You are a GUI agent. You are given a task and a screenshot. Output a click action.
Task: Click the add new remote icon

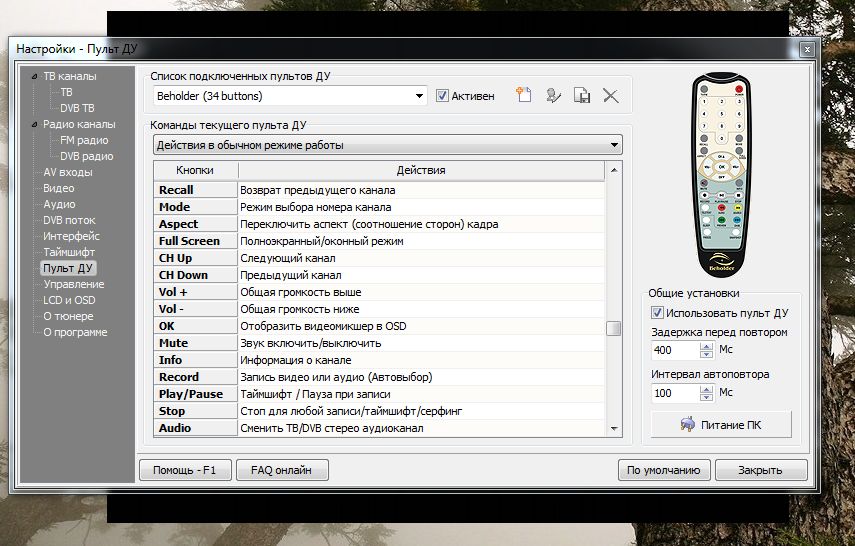click(522, 96)
